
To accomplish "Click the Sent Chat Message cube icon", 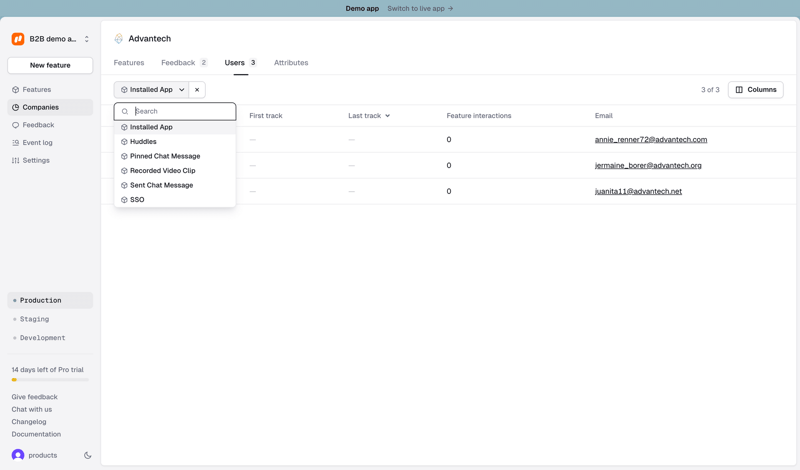I will (x=124, y=185).
